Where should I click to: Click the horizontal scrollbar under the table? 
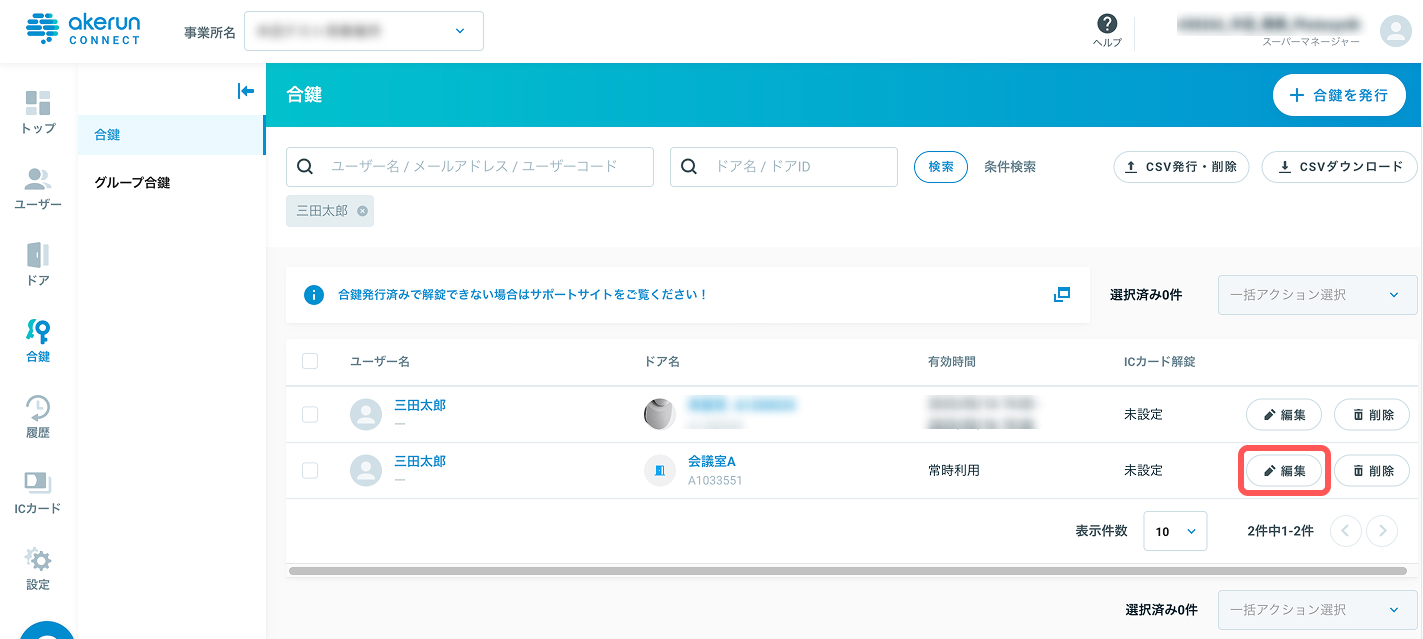[848, 571]
